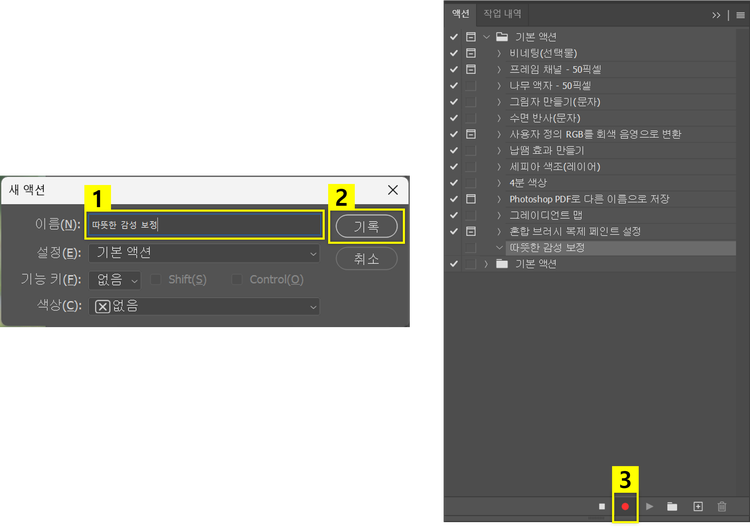Collapse panel with double-arrow icon
Screen dimensions: 750x527
click(x=716, y=15)
